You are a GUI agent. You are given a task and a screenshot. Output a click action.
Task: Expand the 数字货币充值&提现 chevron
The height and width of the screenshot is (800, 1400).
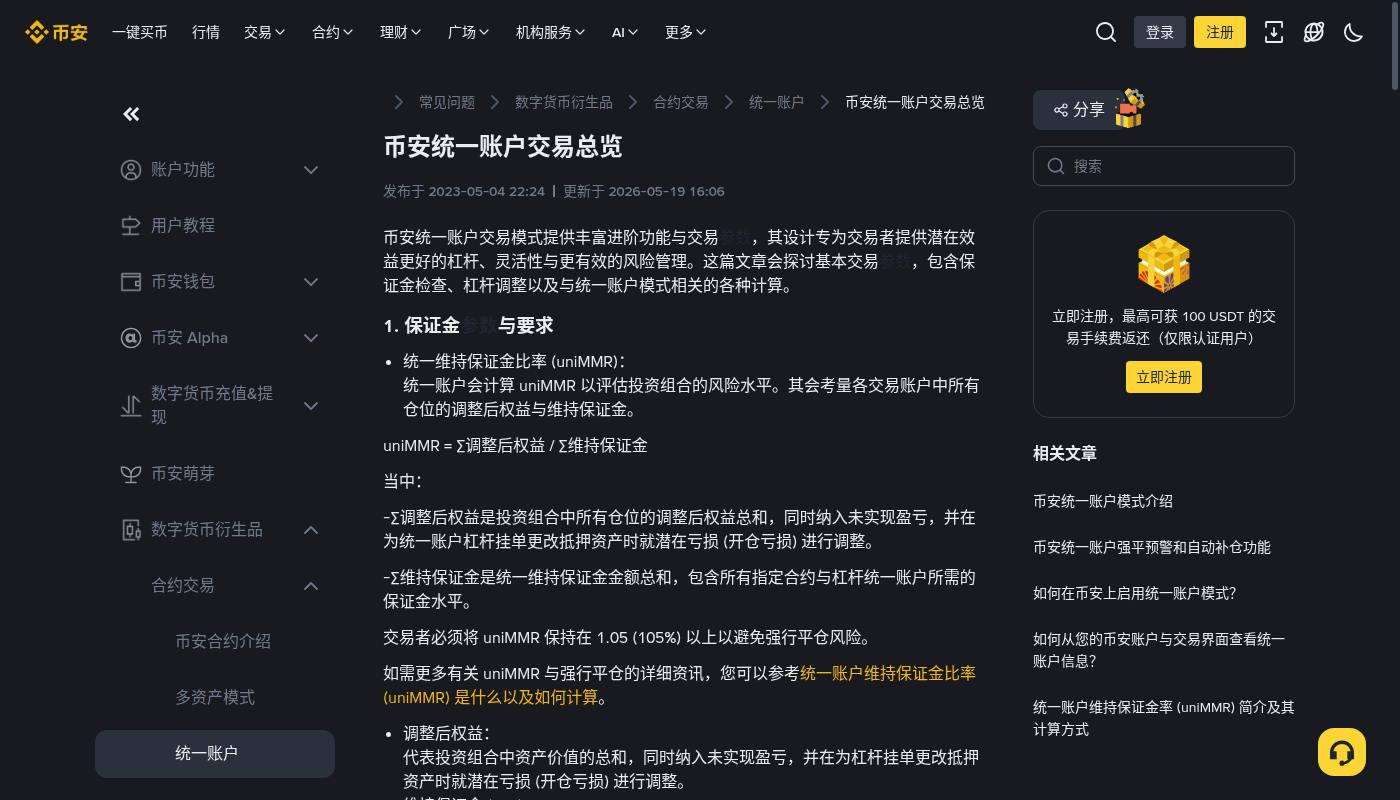tap(311, 406)
